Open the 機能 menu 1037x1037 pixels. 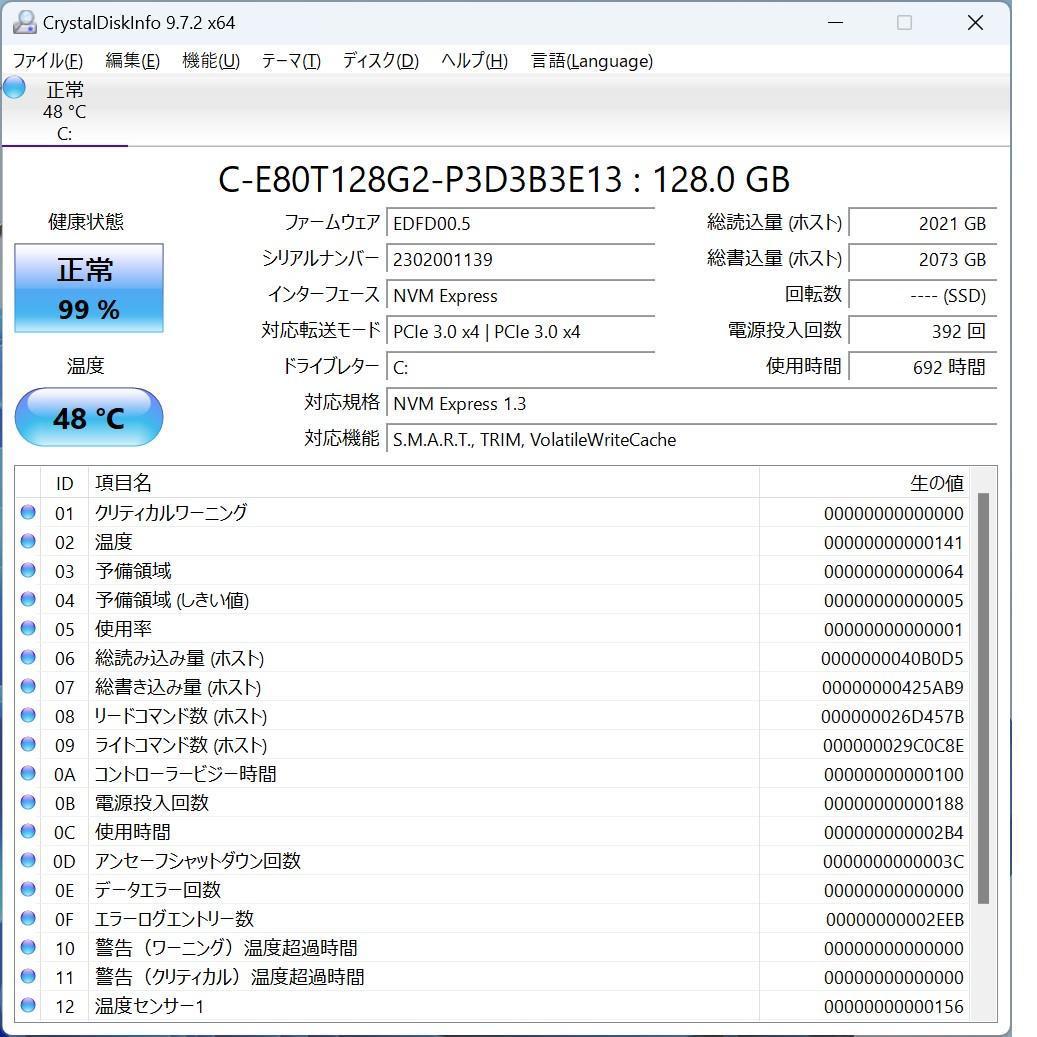coord(210,61)
